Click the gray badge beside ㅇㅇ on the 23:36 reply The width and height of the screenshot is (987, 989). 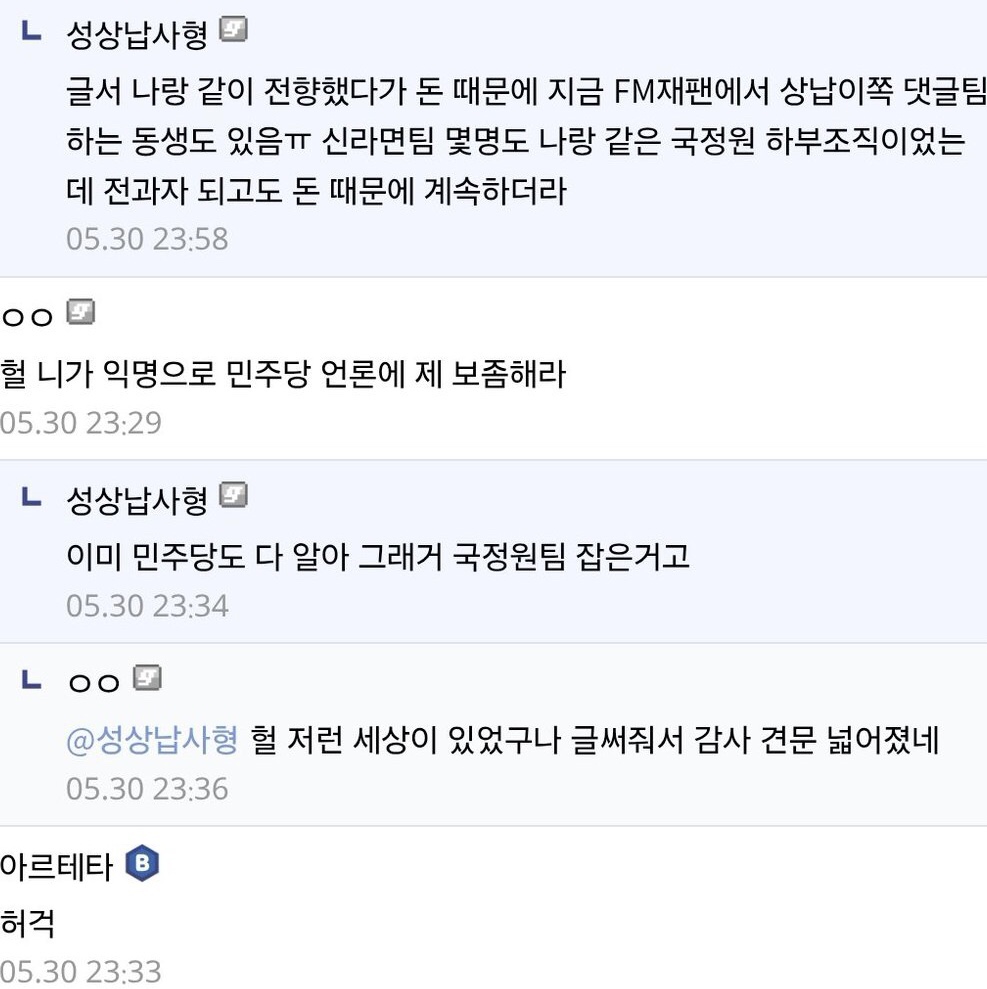click(147, 679)
